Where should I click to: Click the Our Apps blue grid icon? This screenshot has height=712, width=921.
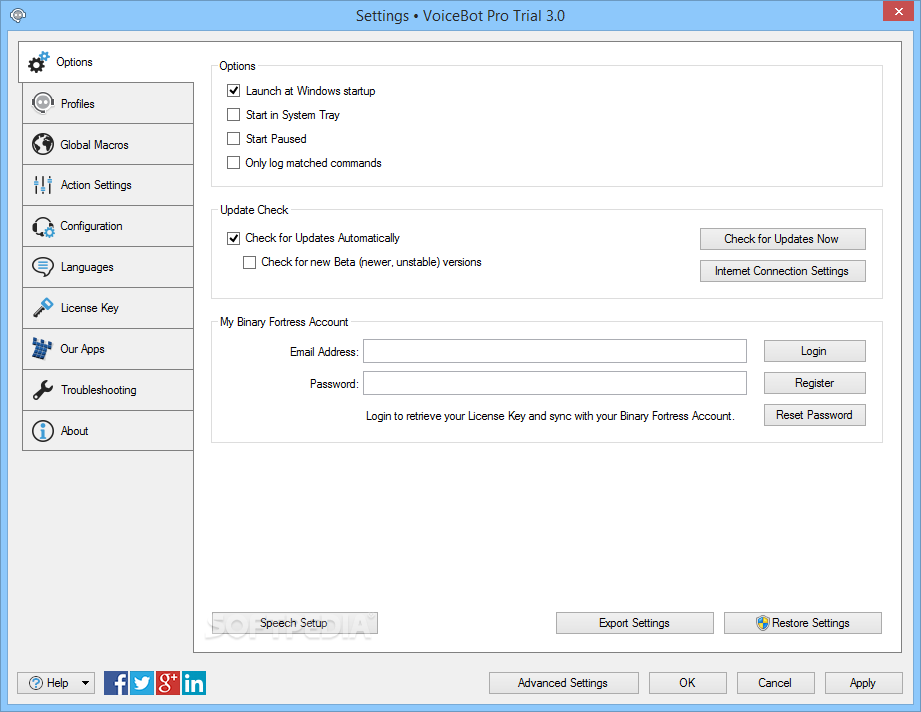(42, 349)
